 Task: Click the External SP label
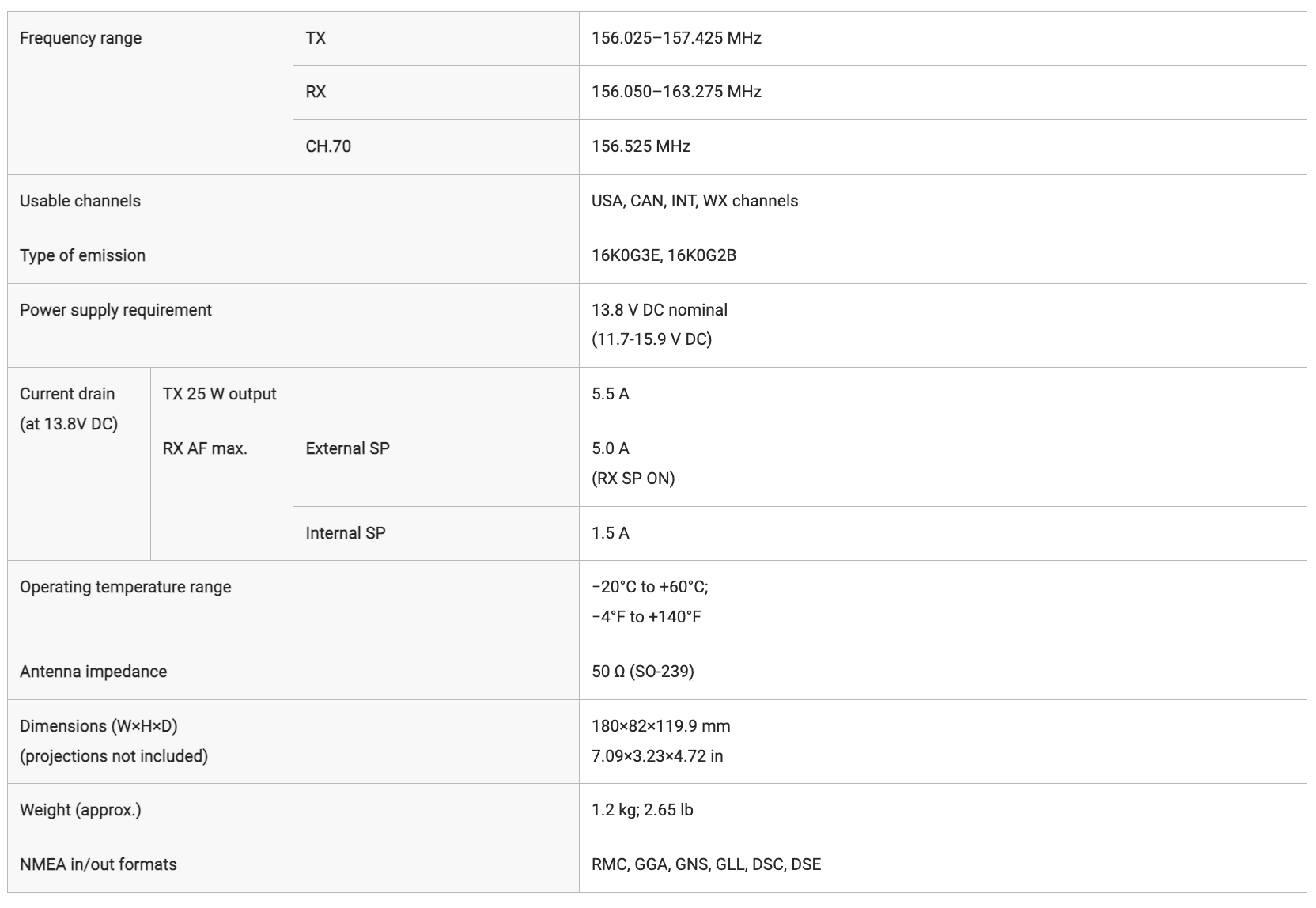tap(347, 448)
